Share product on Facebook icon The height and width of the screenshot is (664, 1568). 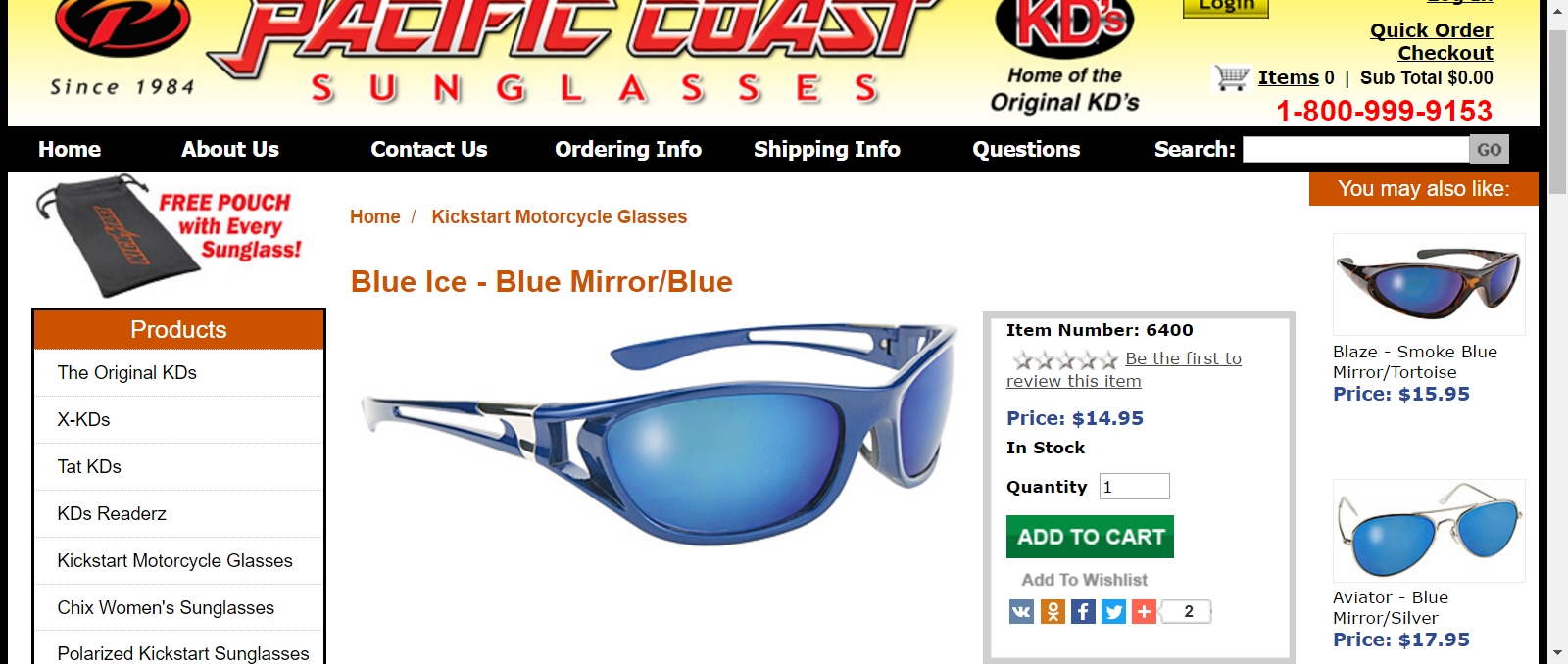point(1083,612)
